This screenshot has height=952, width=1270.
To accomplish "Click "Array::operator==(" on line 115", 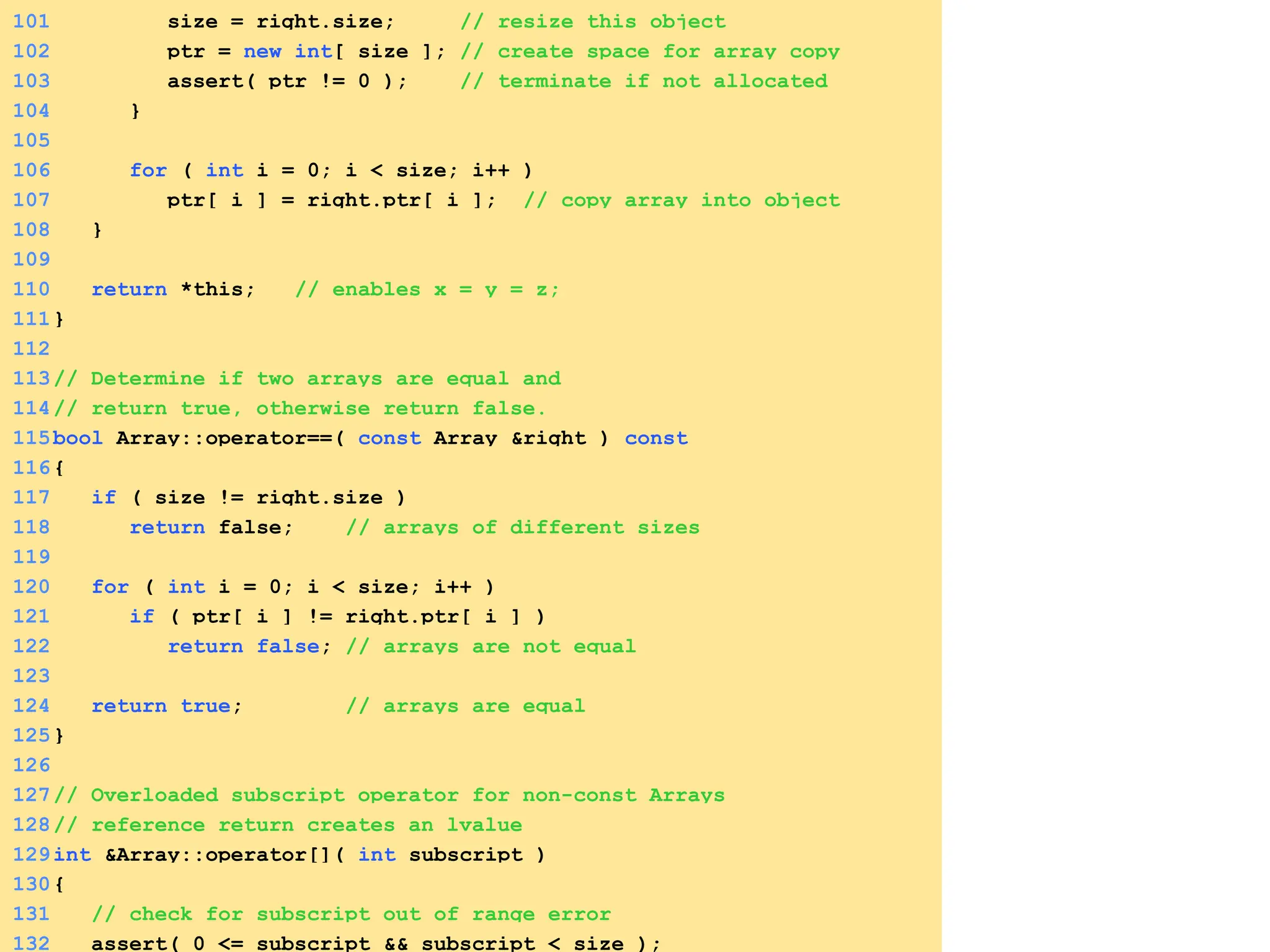I will pyautogui.click(x=230, y=438).
